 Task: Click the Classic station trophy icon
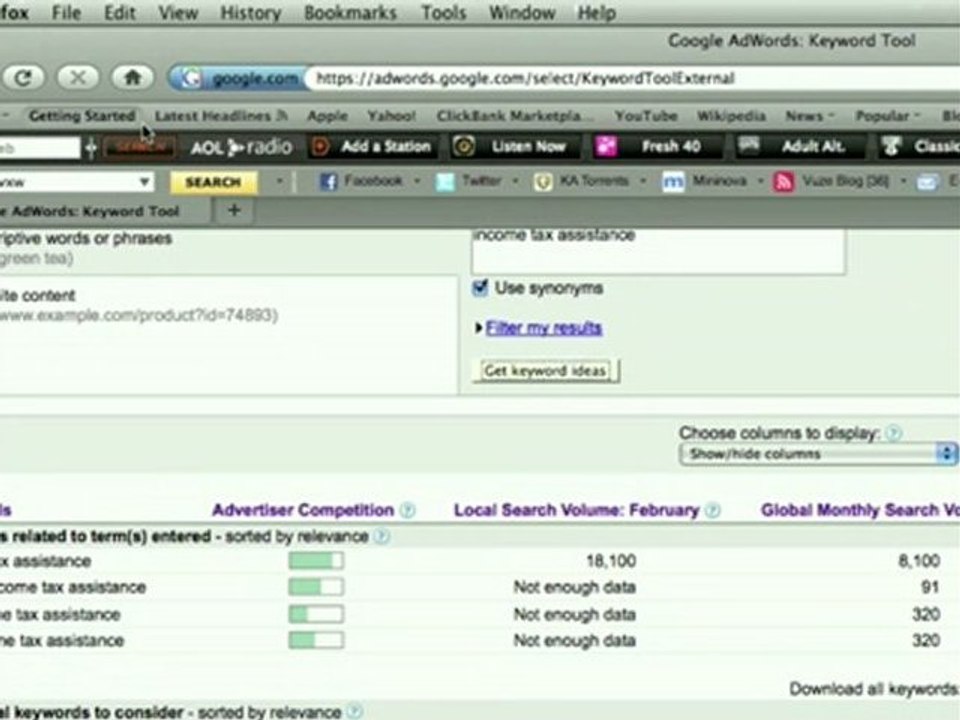pyautogui.click(x=891, y=146)
